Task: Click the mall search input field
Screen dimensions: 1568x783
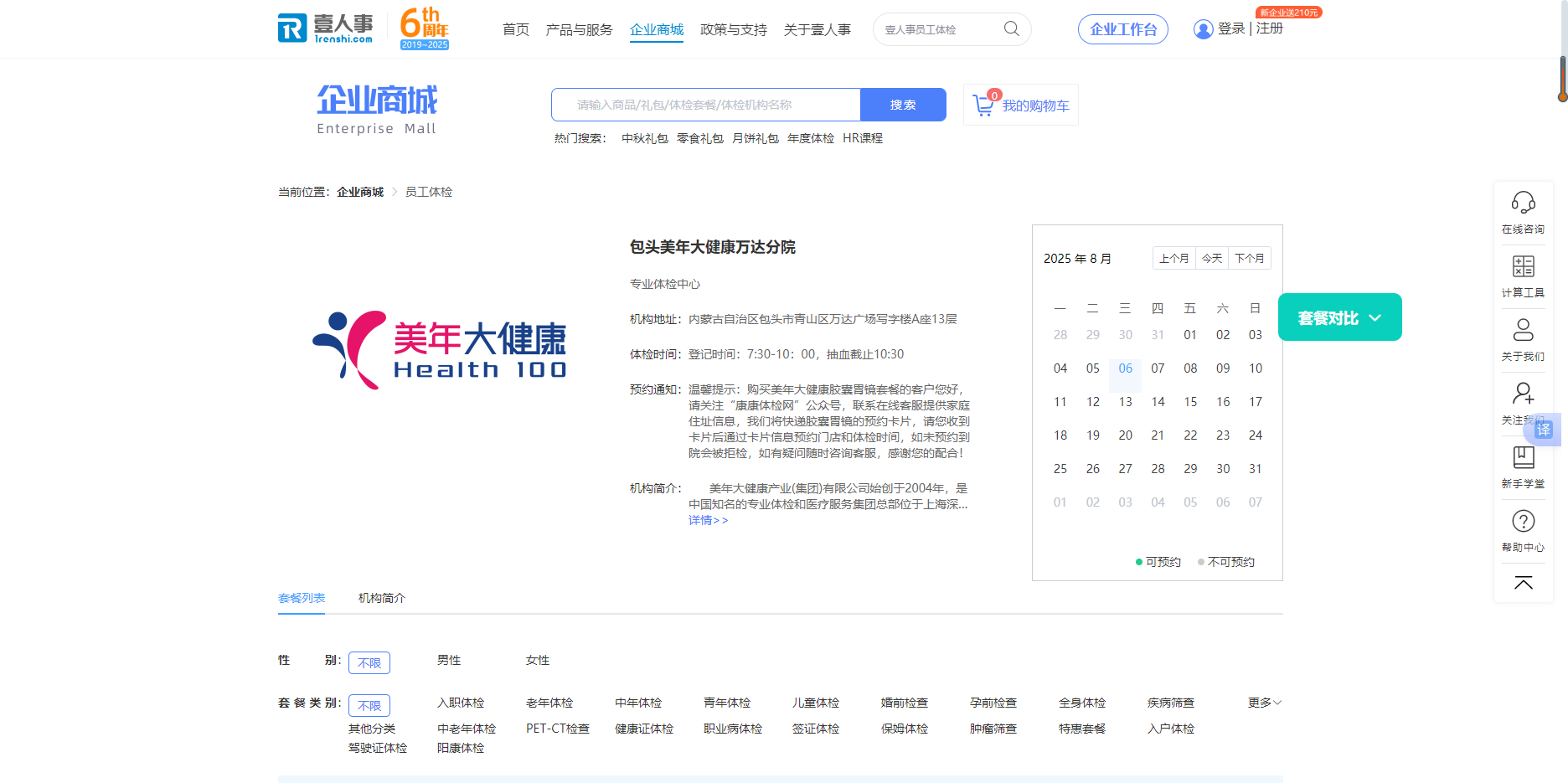Action: (x=706, y=105)
